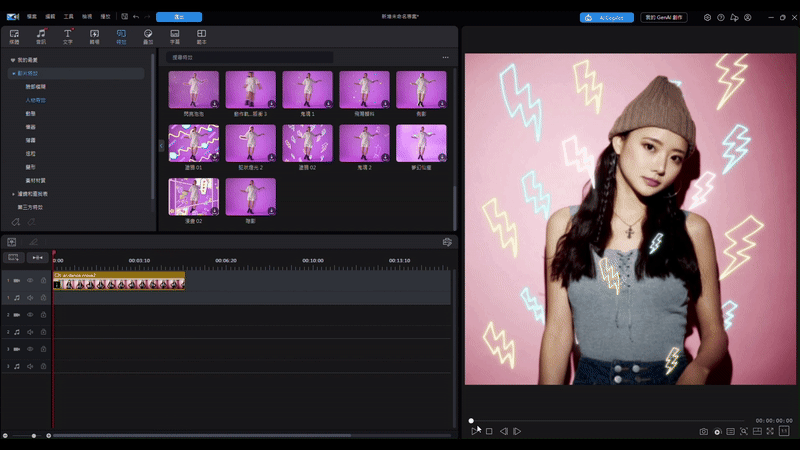
Task: Click the stop button in preview controls
Action: coord(489,431)
